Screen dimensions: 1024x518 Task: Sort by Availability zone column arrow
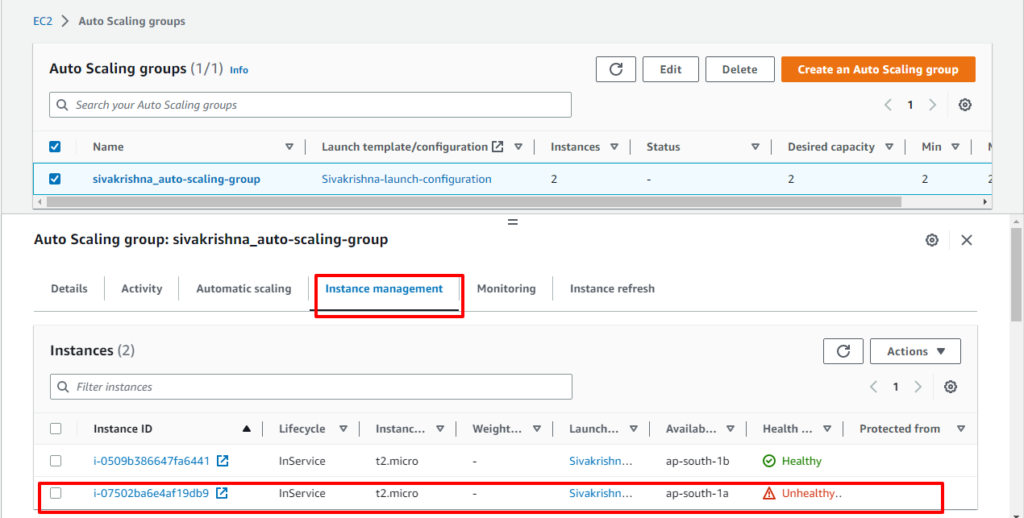(x=731, y=429)
